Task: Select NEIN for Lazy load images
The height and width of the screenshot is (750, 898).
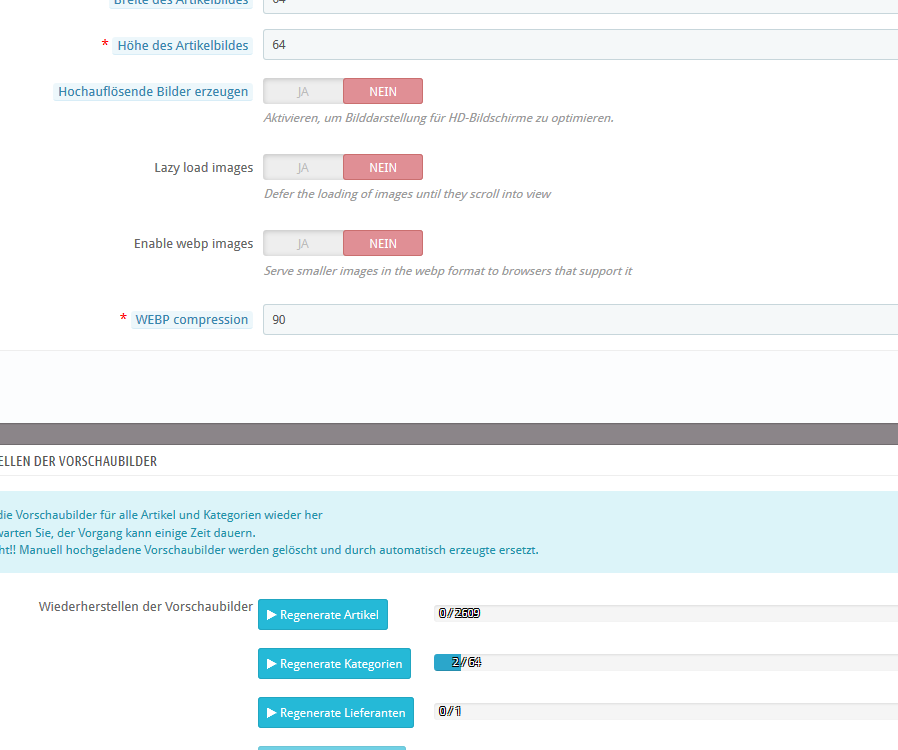Action: tap(383, 168)
